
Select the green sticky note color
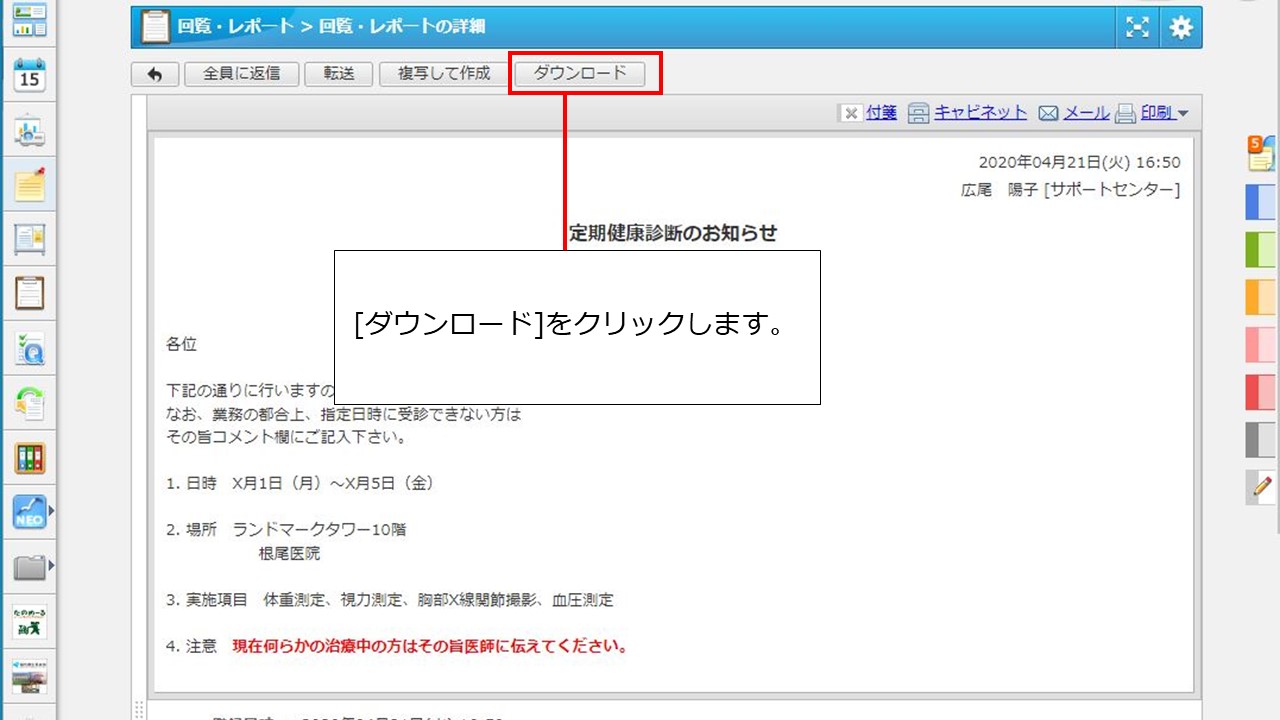point(1261,249)
